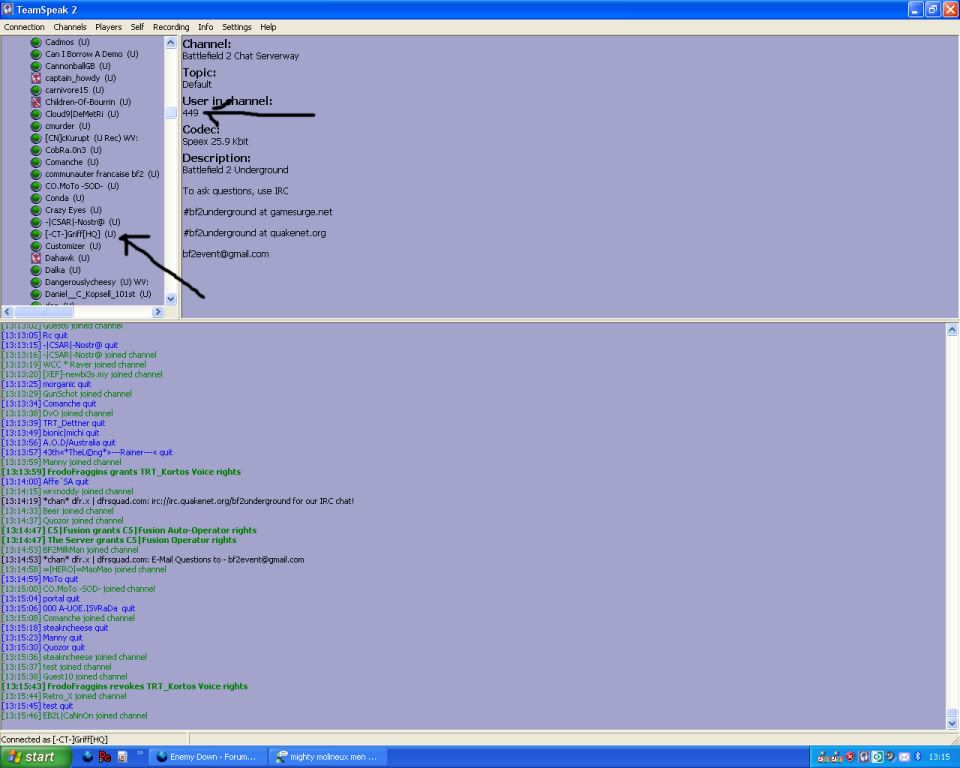Switch to Enemy Down - Forum taskbar window

pos(207,757)
